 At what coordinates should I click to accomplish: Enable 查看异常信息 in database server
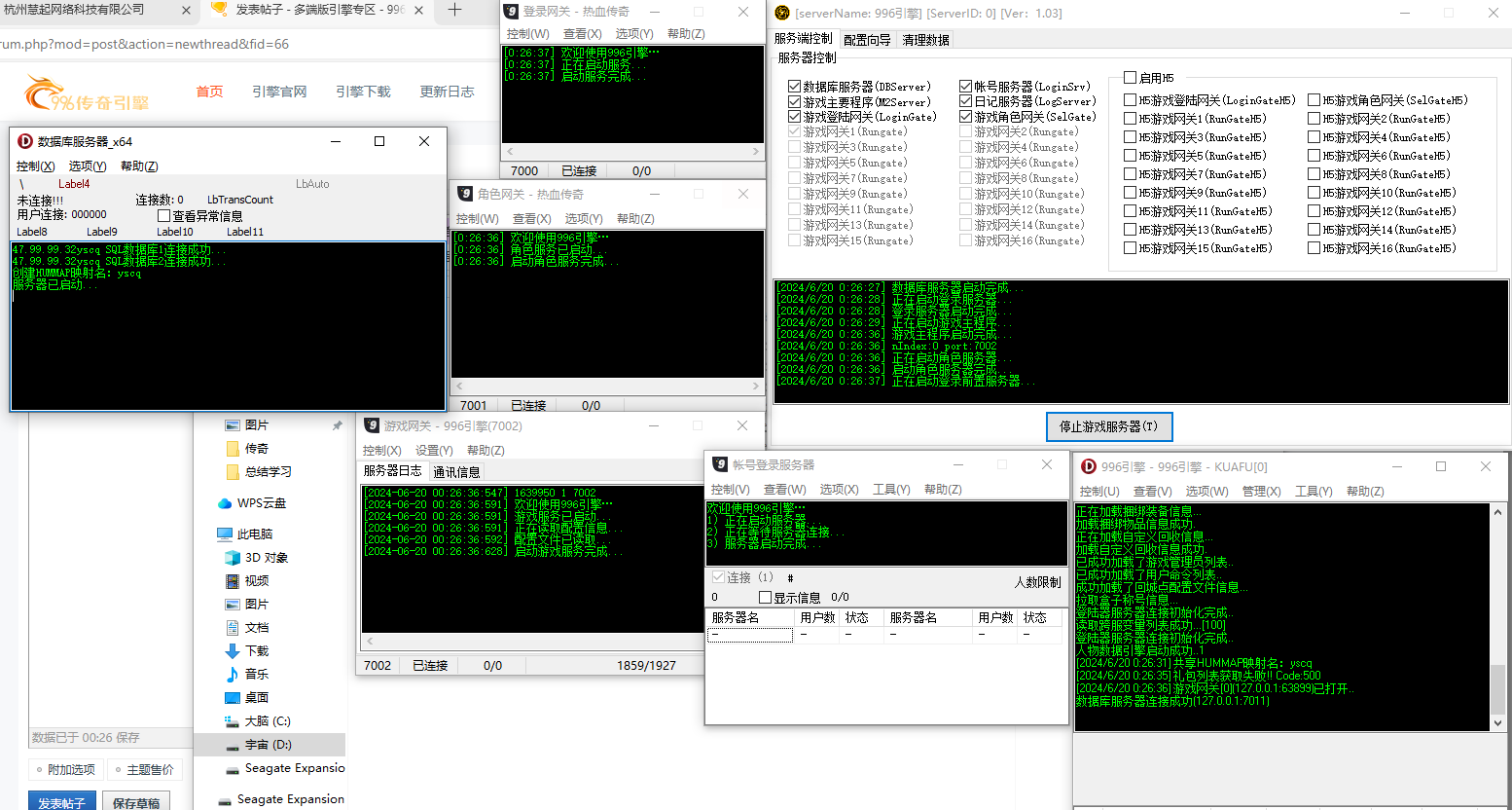[x=163, y=216]
